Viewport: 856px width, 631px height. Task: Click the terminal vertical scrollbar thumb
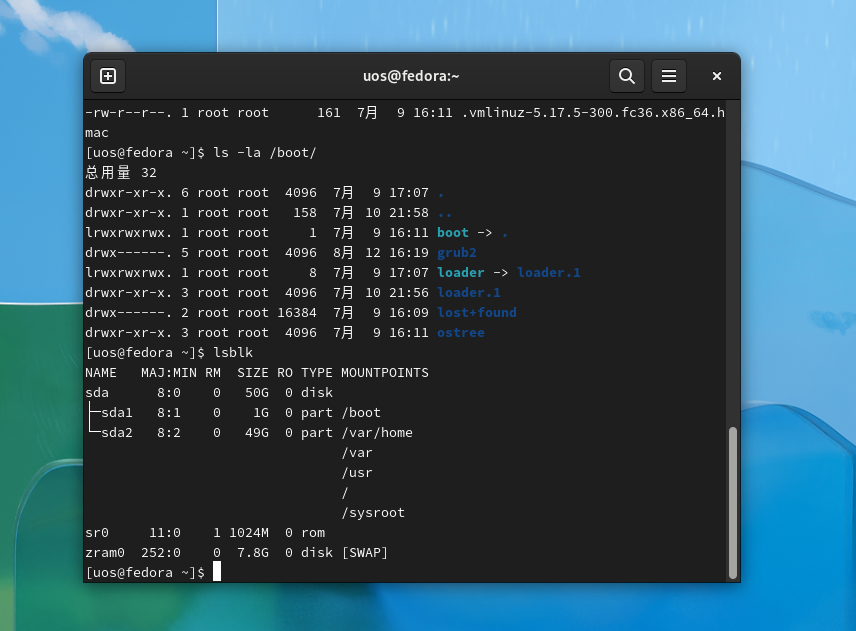click(733, 502)
